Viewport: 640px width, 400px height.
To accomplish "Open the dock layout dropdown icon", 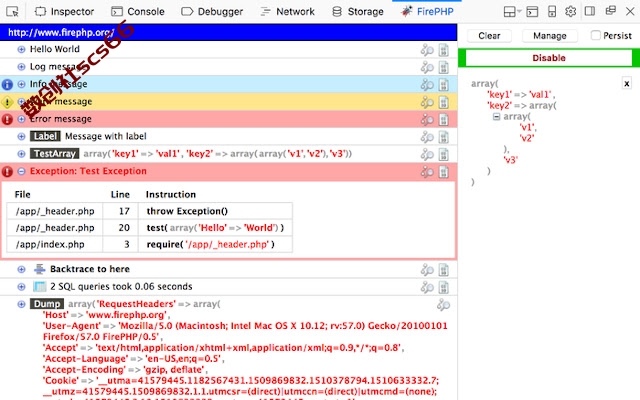I will [512, 11].
